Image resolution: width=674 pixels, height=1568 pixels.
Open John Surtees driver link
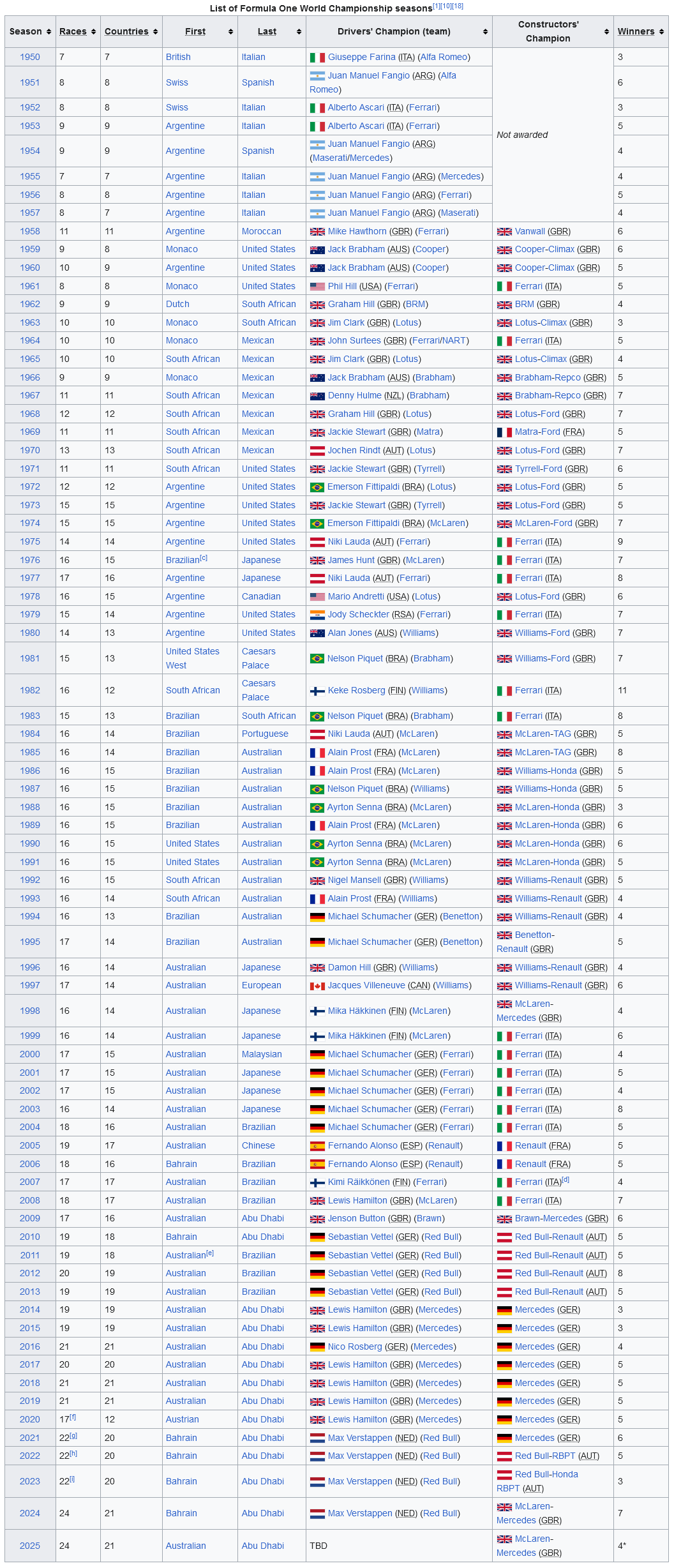[x=354, y=340]
